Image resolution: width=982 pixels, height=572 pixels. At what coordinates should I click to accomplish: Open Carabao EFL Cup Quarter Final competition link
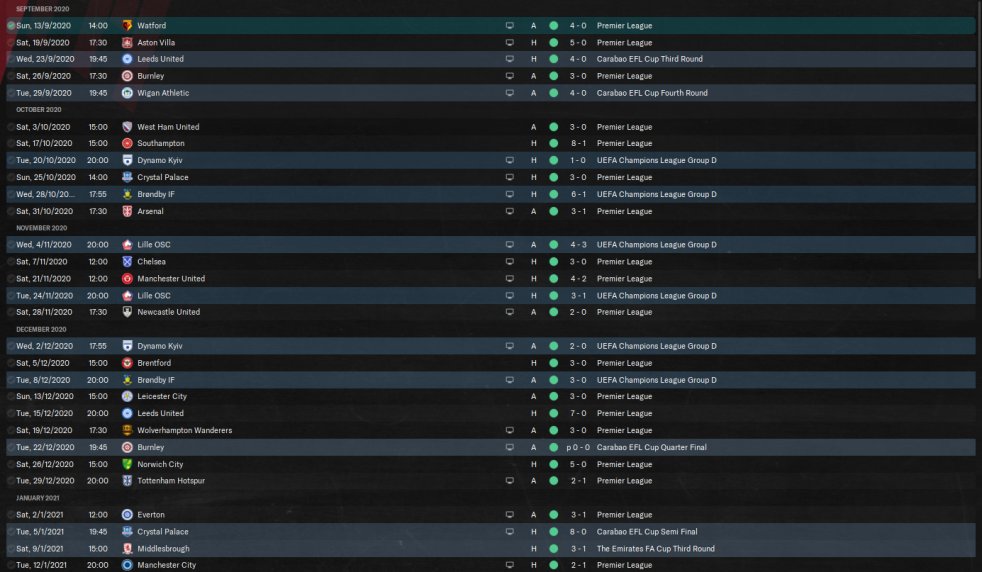pyautogui.click(x=651, y=448)
